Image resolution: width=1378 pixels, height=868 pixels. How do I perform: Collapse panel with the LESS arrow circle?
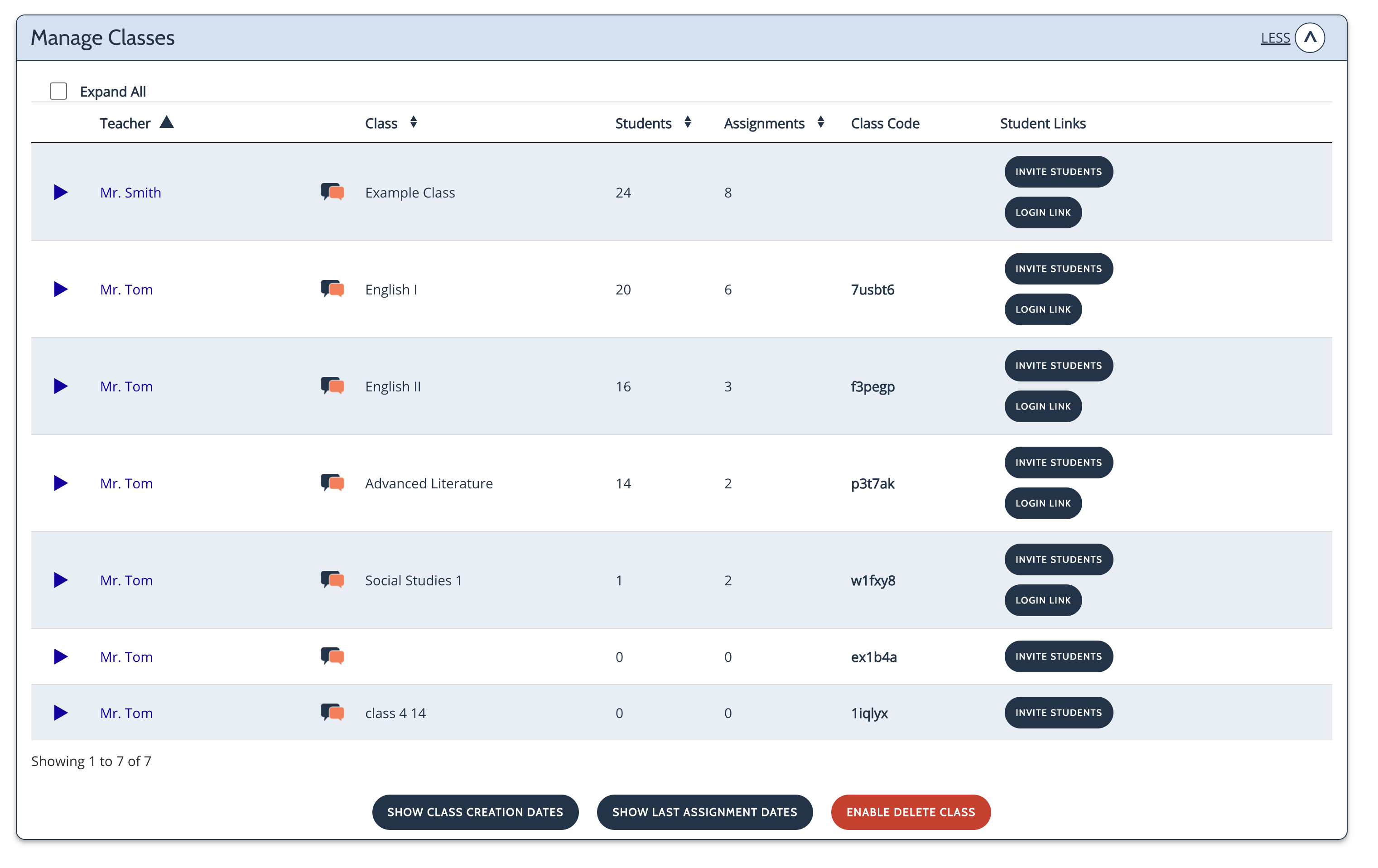[1310, 38]
